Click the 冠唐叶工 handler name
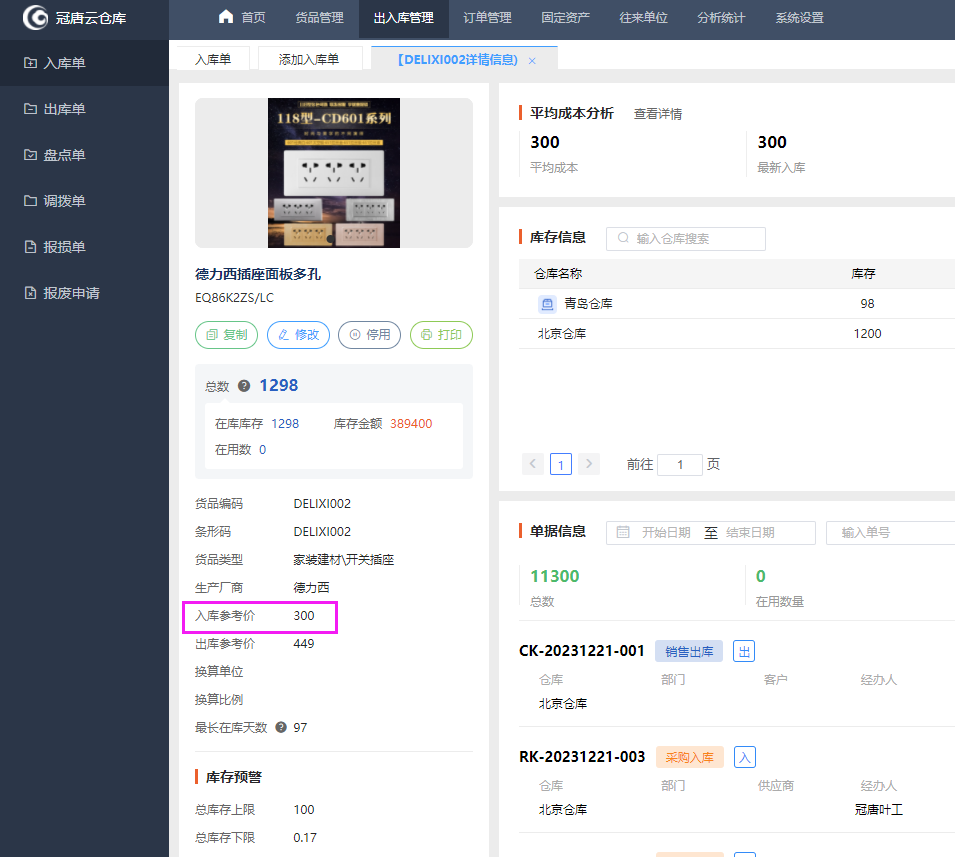 point(879,809)
